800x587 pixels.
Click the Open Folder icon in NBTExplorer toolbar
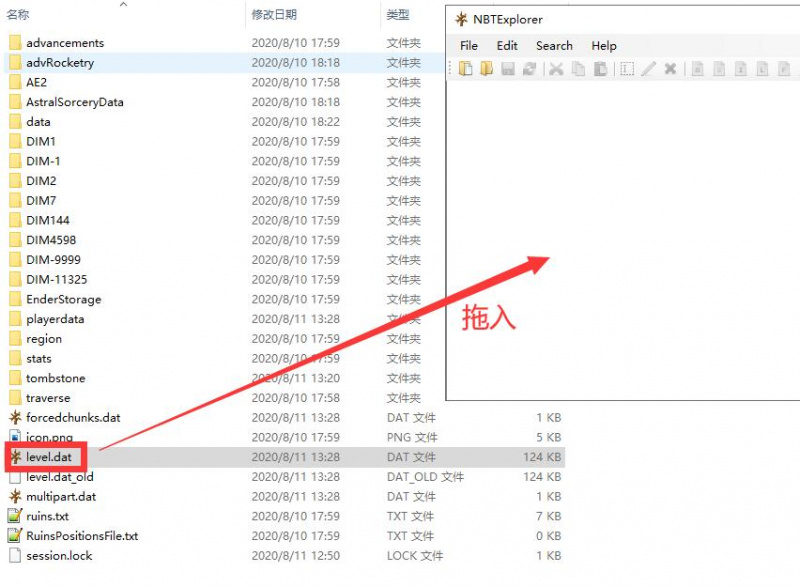coord(486,69)
